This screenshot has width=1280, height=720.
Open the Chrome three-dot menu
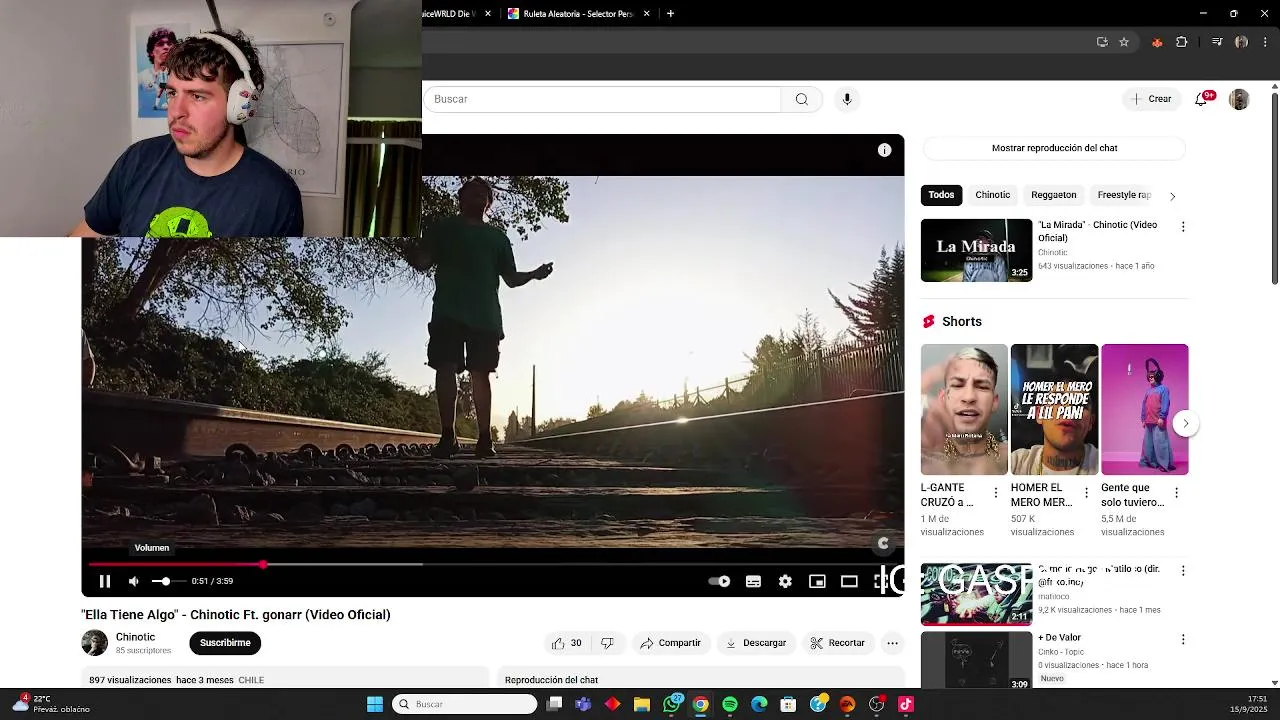[x=1265, y=42]
